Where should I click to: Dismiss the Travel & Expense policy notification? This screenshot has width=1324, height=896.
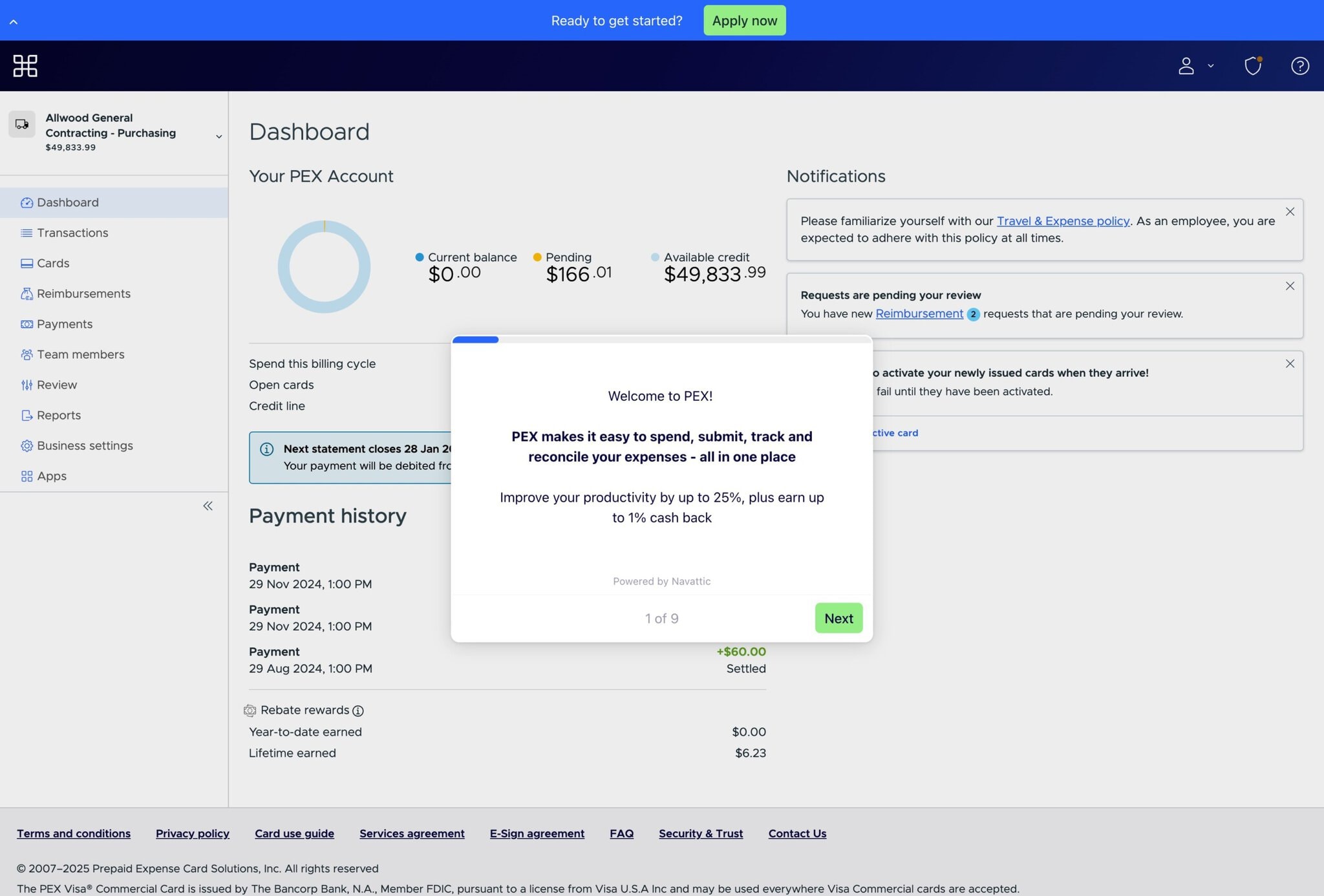(x=1290, y=212)
